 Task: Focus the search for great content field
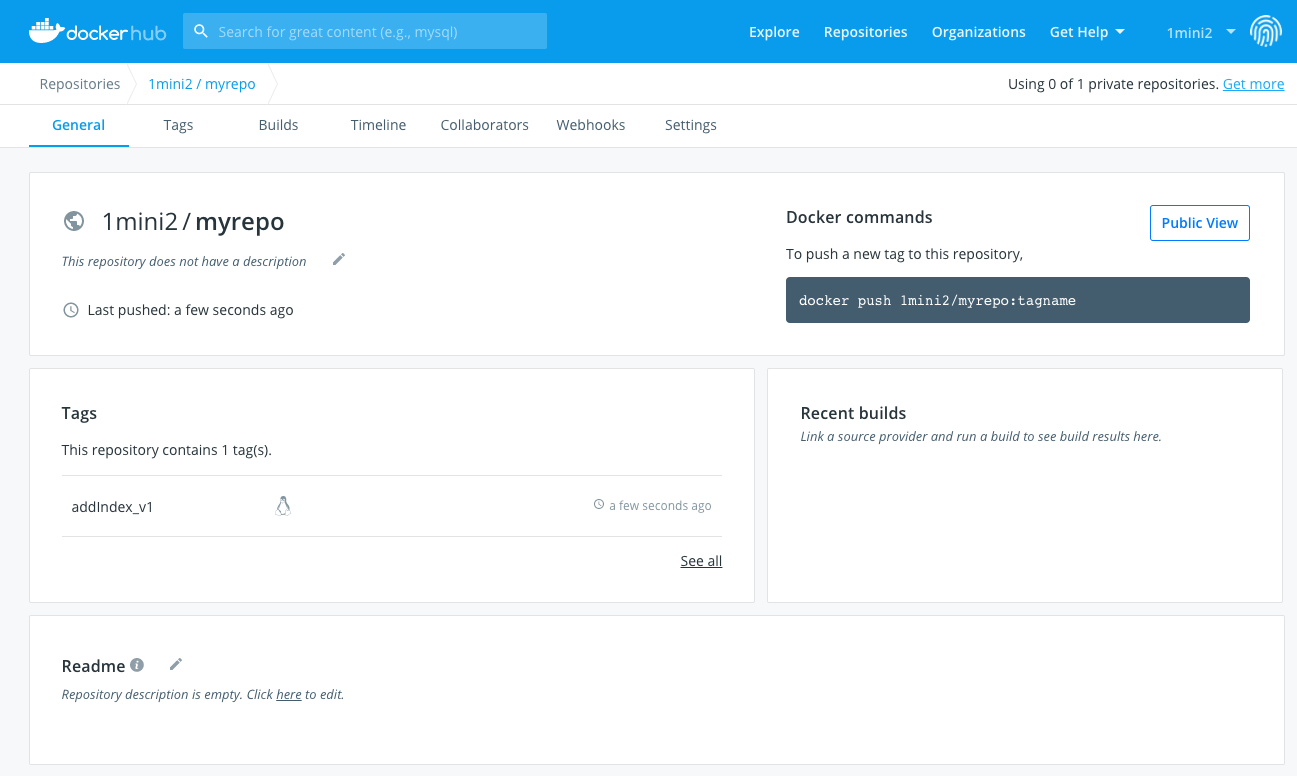point(365,31)
